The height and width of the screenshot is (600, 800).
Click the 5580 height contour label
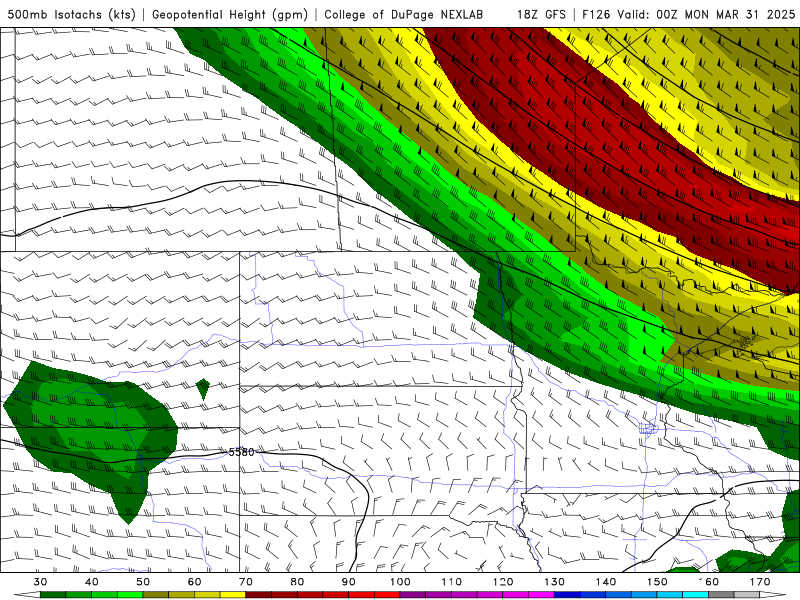click(x=241, y=452)
